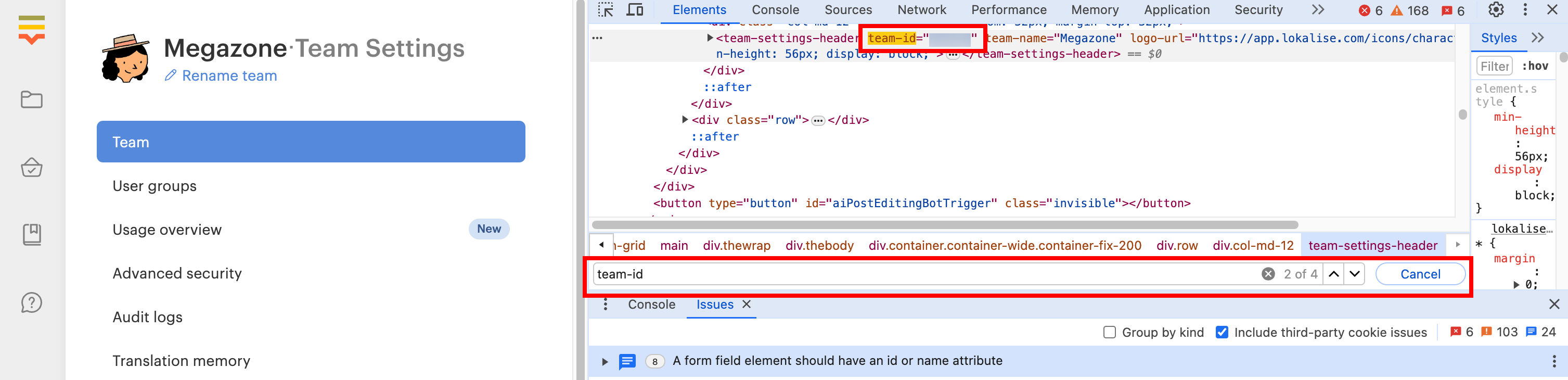This screenshot has width=1568, height=380.
Task: Open the Advanced security section
Action: point(177,273)
